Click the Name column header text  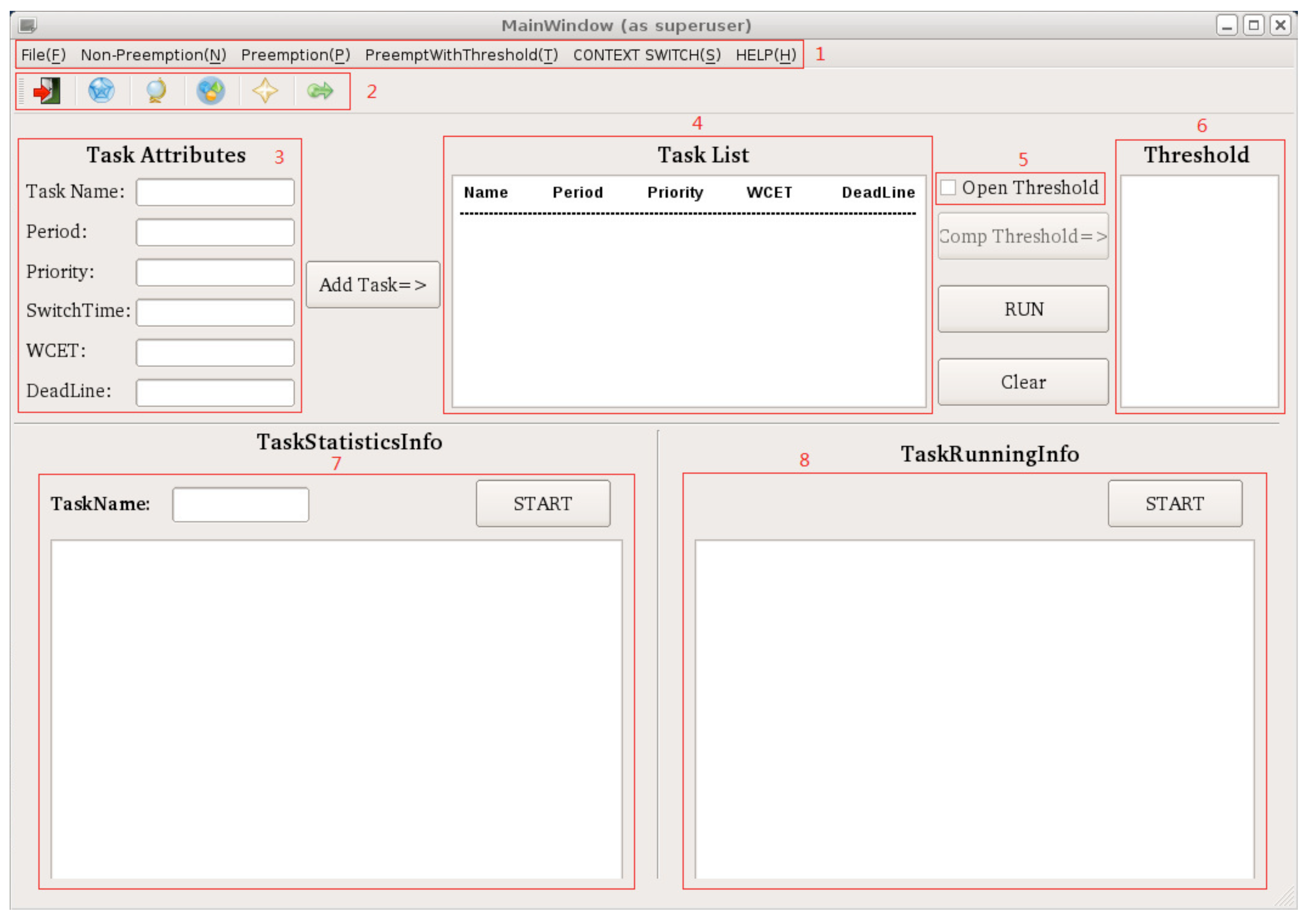486,193
